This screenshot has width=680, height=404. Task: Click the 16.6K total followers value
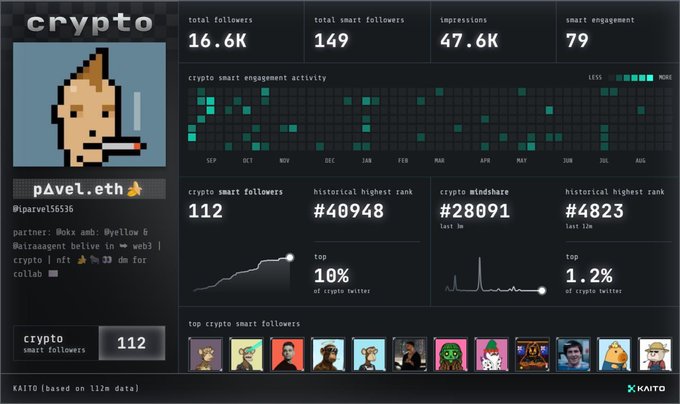tap(217, 41)
